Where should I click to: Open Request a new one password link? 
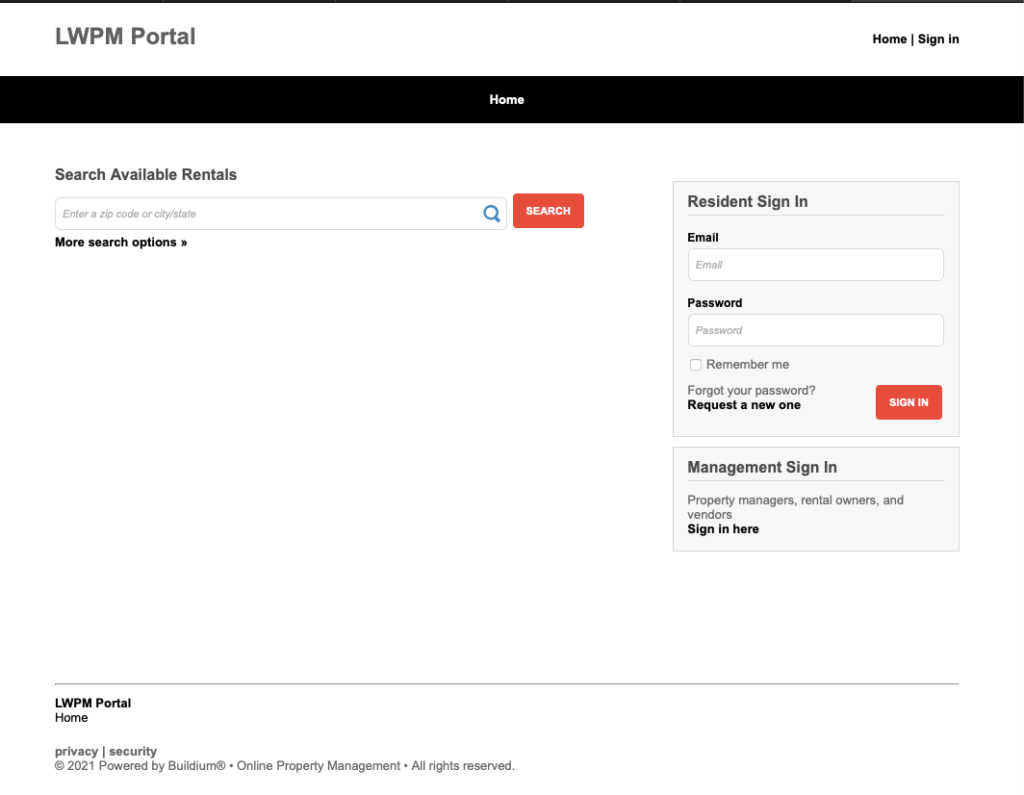(744, 405)
